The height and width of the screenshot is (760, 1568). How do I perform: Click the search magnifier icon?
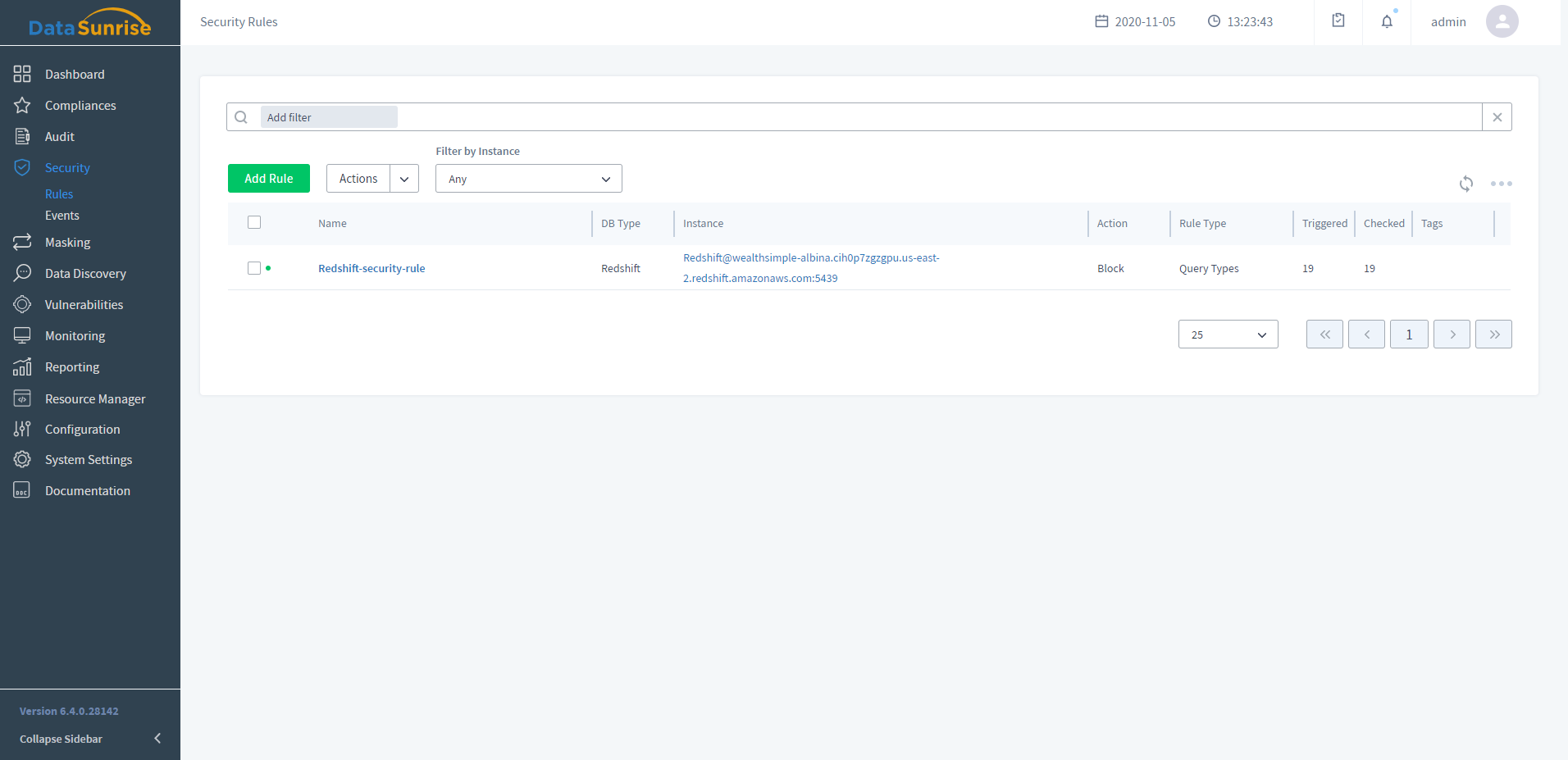tap(241, 117)
